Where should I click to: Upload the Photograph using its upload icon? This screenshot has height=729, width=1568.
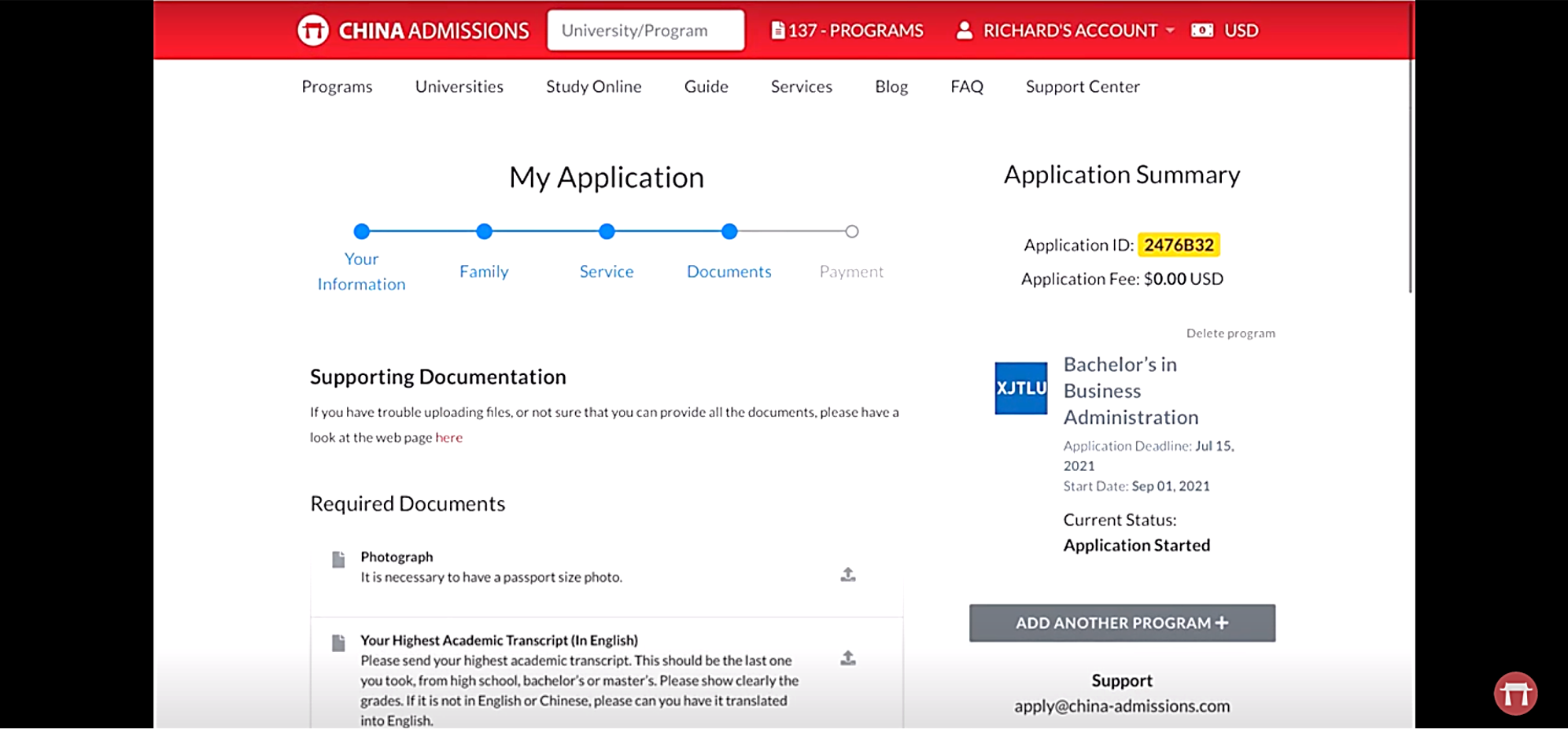click(847, 575)
